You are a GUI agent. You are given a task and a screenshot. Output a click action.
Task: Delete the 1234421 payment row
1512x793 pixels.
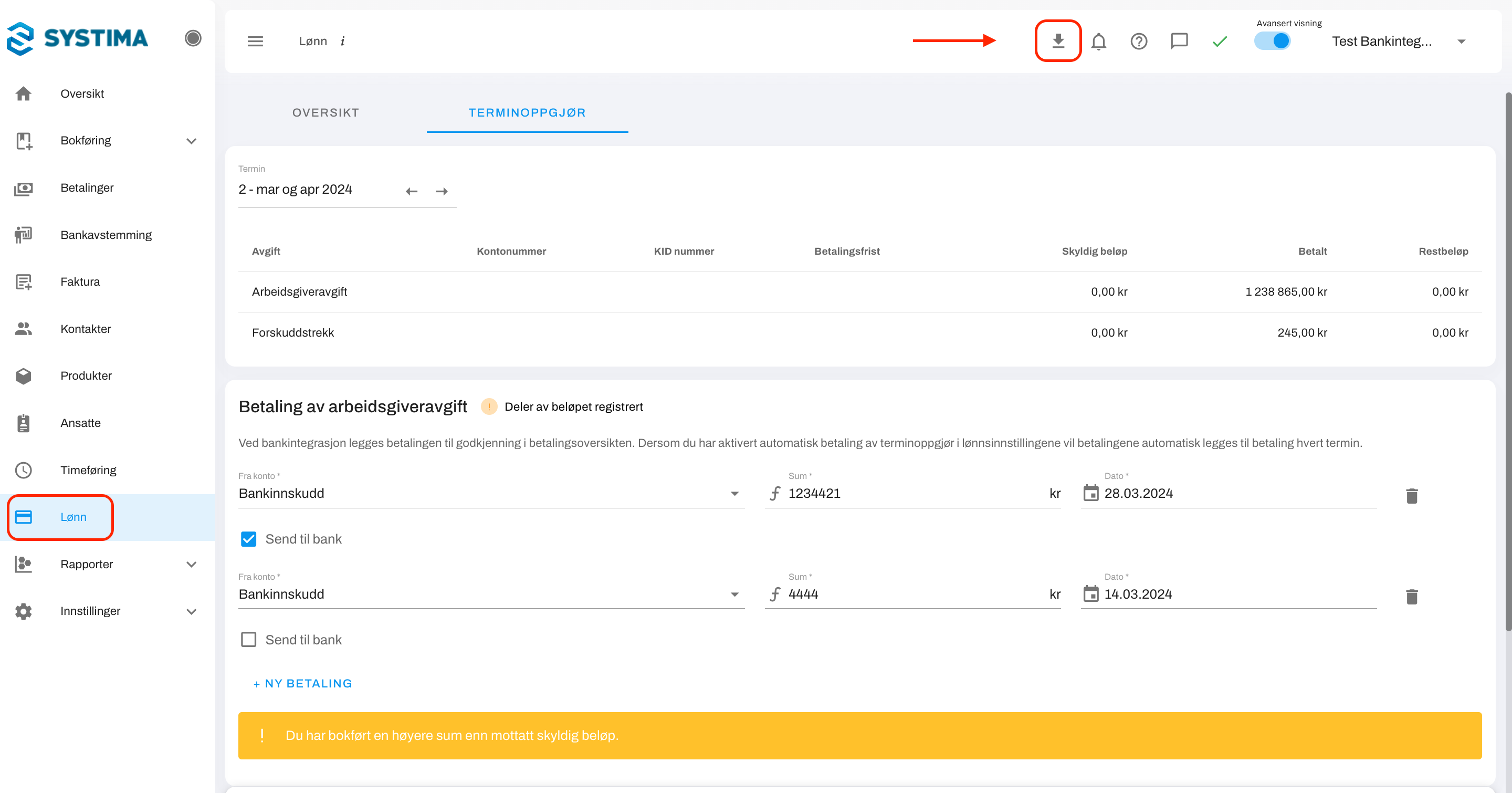(1412, 496)
